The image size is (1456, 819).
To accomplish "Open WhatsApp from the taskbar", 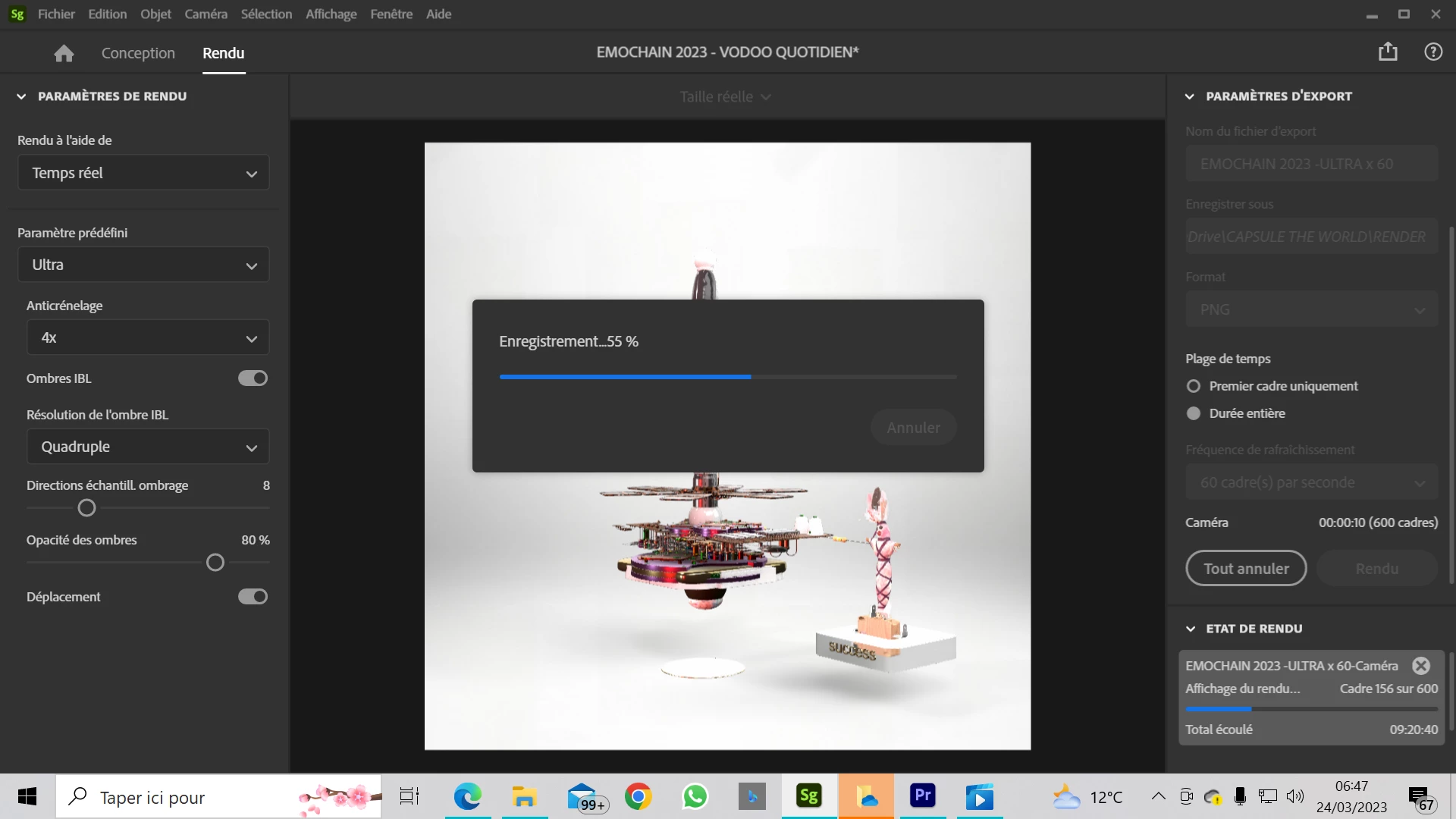I will coord(695,796).
